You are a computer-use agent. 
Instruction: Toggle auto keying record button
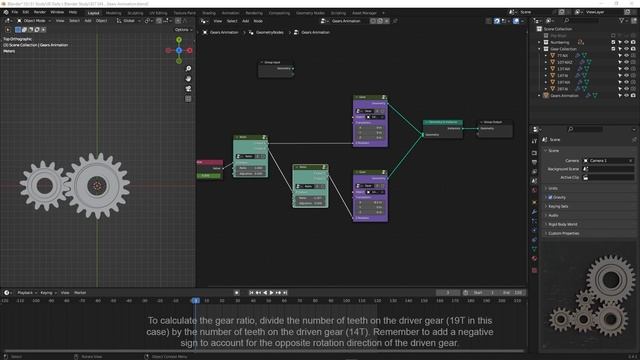click(x=237, y=293)
